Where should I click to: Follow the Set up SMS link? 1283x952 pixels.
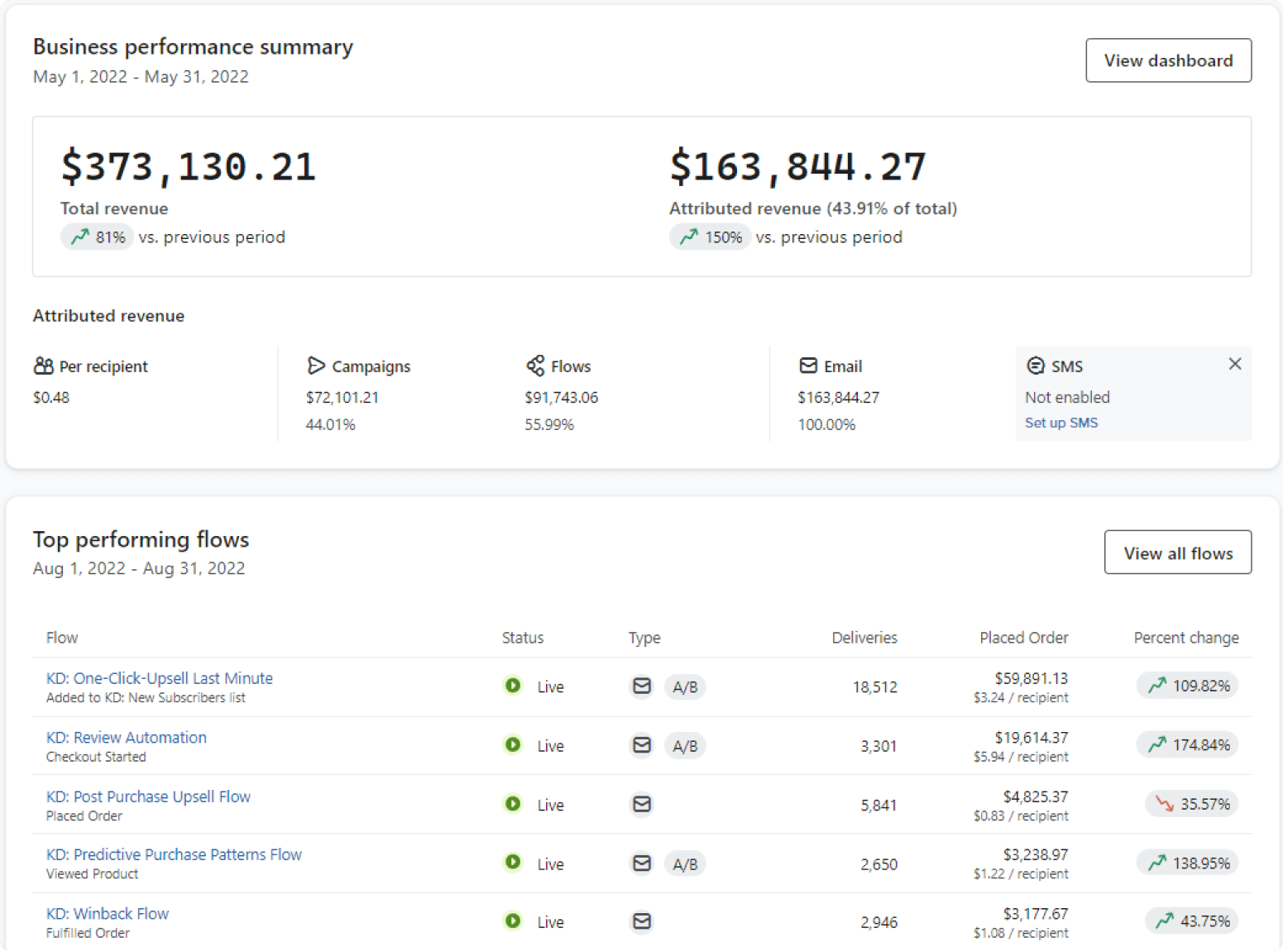click(x=1061, y=423)
